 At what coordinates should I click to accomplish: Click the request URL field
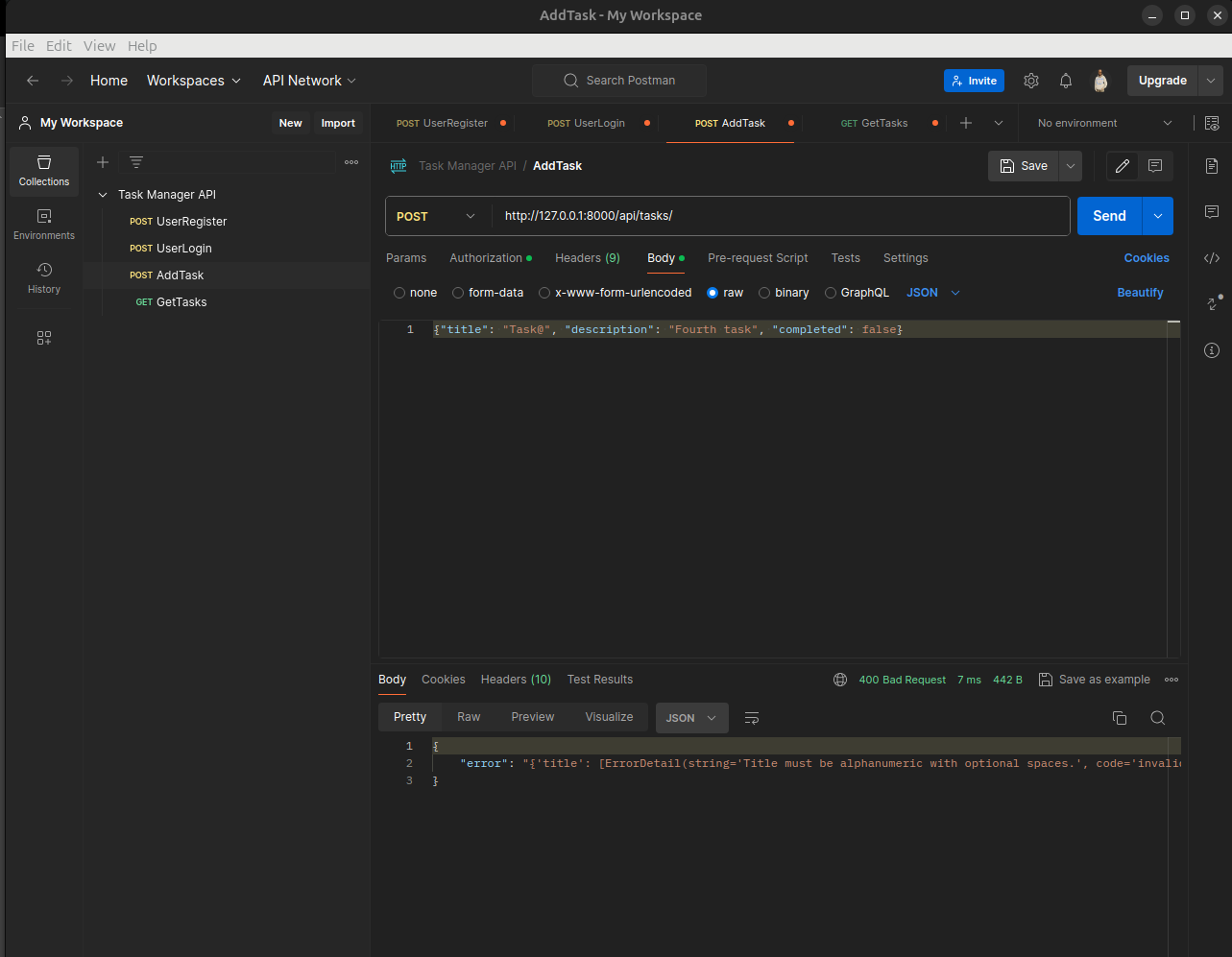(x=781, y=216)
